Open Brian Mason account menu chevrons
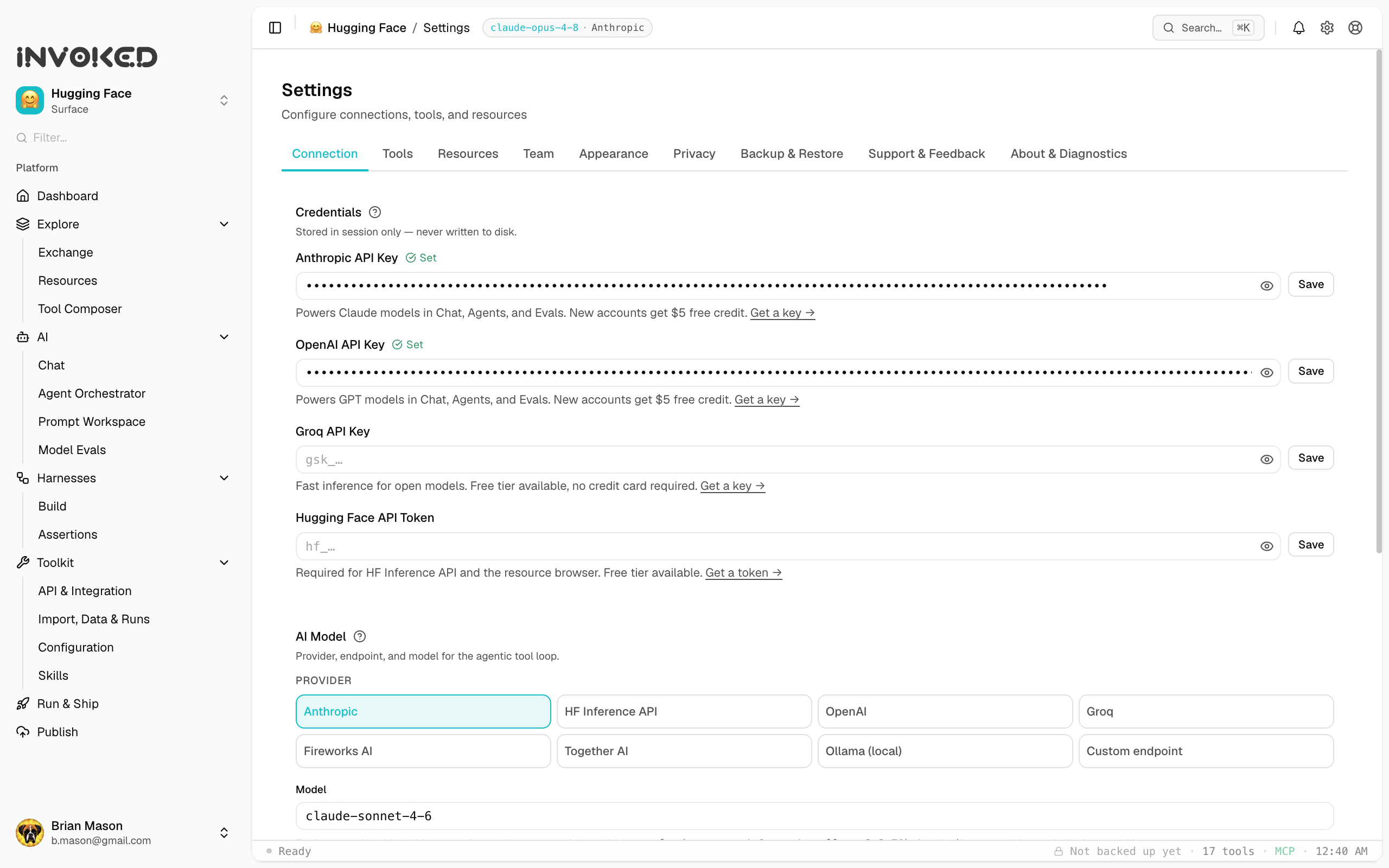This screenshot has height=868, width=1389. (224, 832)
